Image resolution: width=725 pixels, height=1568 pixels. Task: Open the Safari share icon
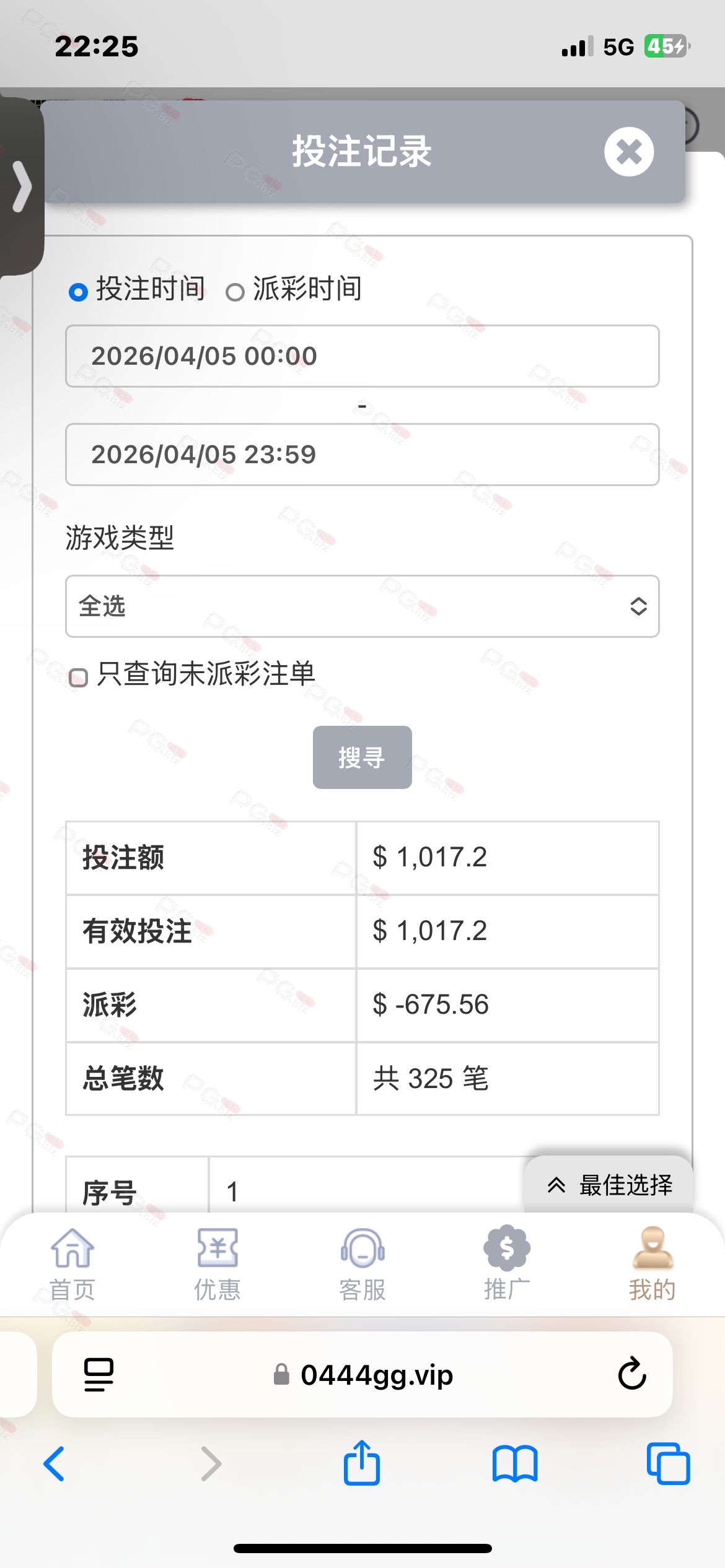click(x=362, y=1463)
